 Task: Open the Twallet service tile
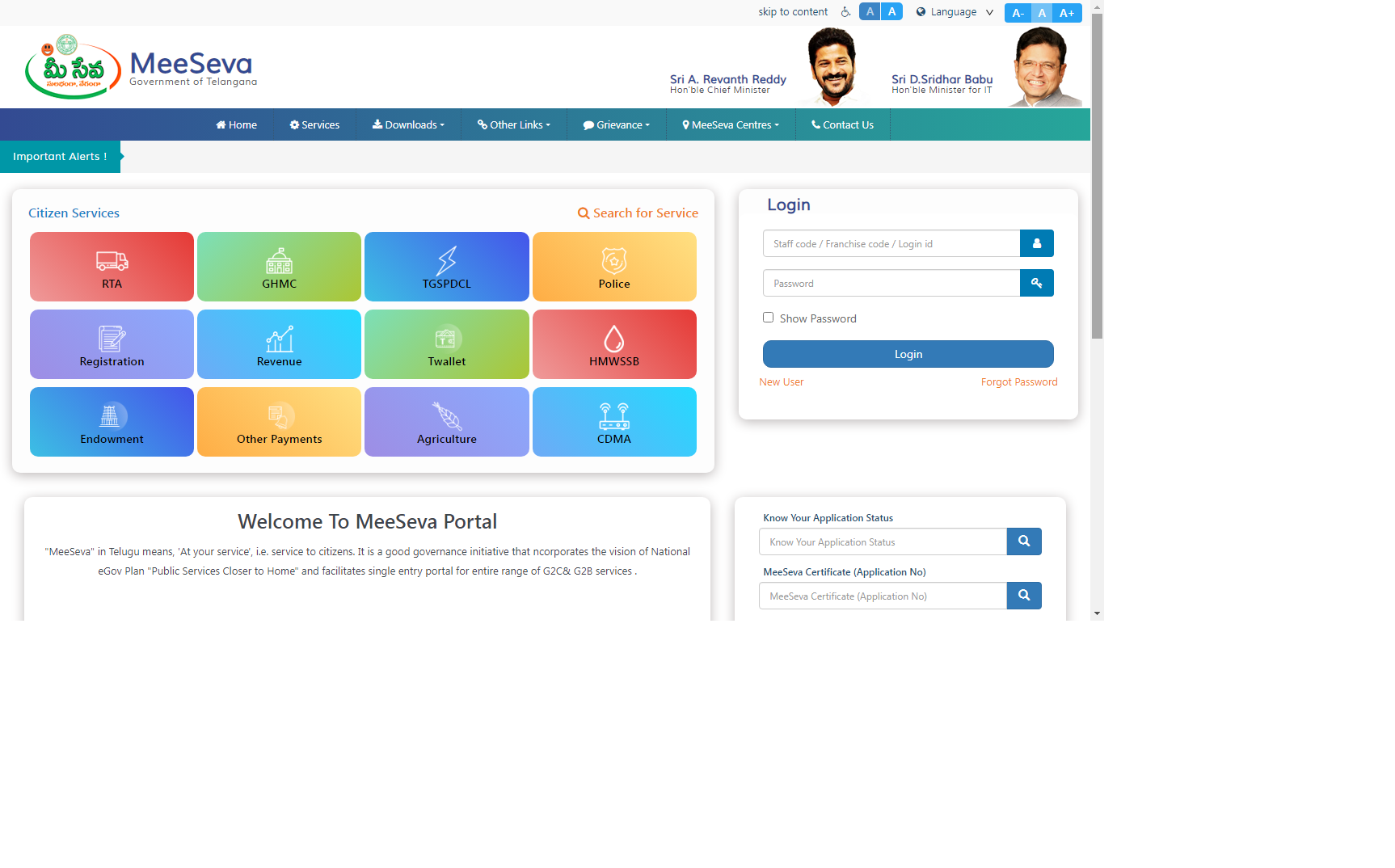(447, 344)
